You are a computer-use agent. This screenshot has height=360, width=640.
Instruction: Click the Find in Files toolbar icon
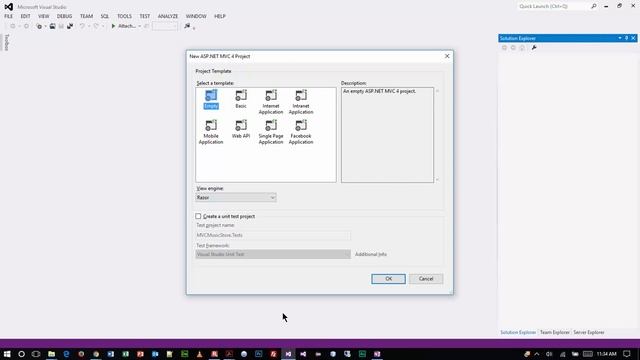(187, 26)
